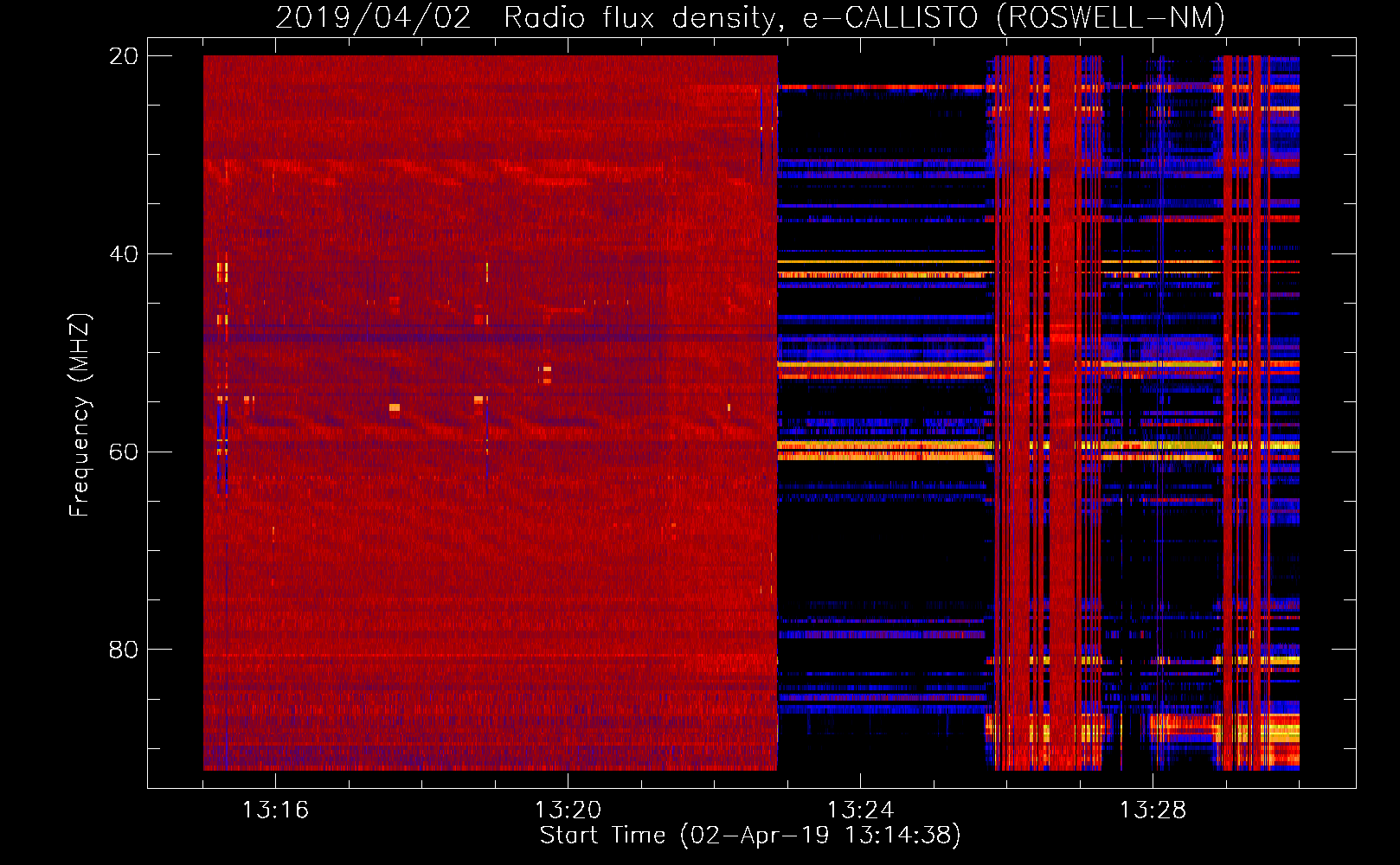This screenshot has height=865, width=1400.
Task: Click the 60 frequency tick label
Action: click(123, 452)
